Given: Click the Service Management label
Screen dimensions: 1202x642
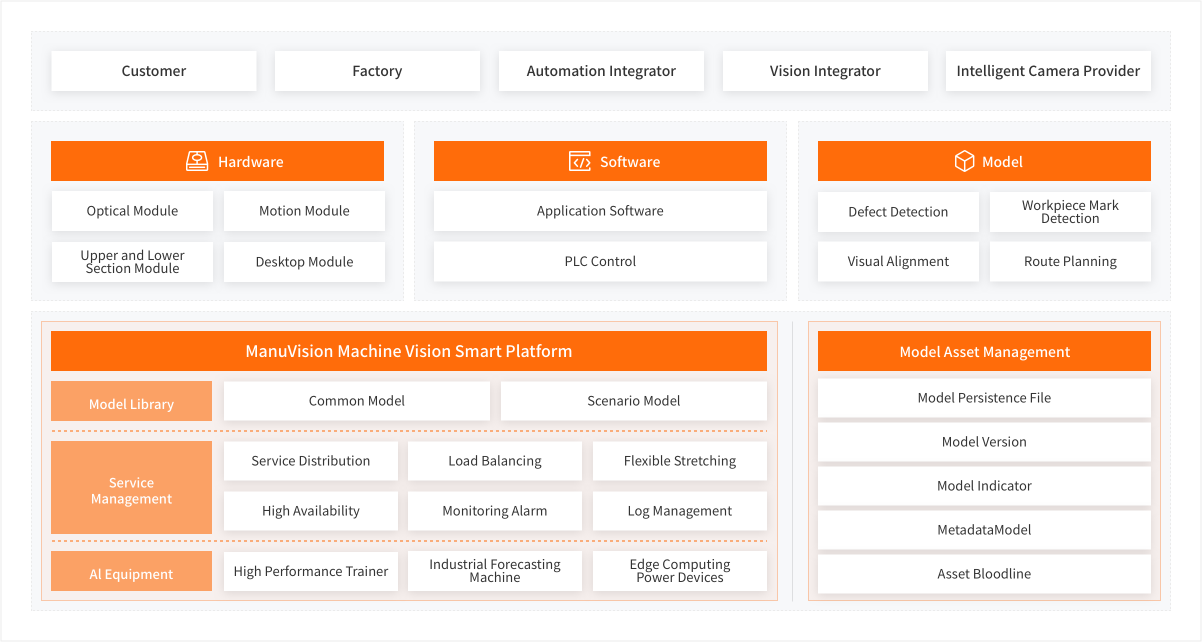Looking at the screenshot, I should (x=132, y=487).
